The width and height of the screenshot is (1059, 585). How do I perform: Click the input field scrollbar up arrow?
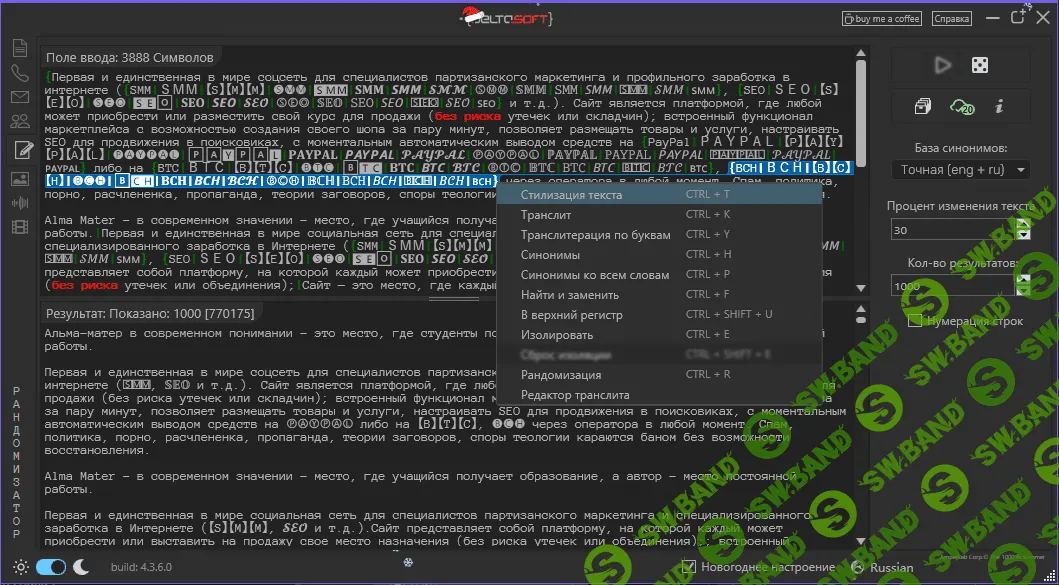[x=860, y=53]
